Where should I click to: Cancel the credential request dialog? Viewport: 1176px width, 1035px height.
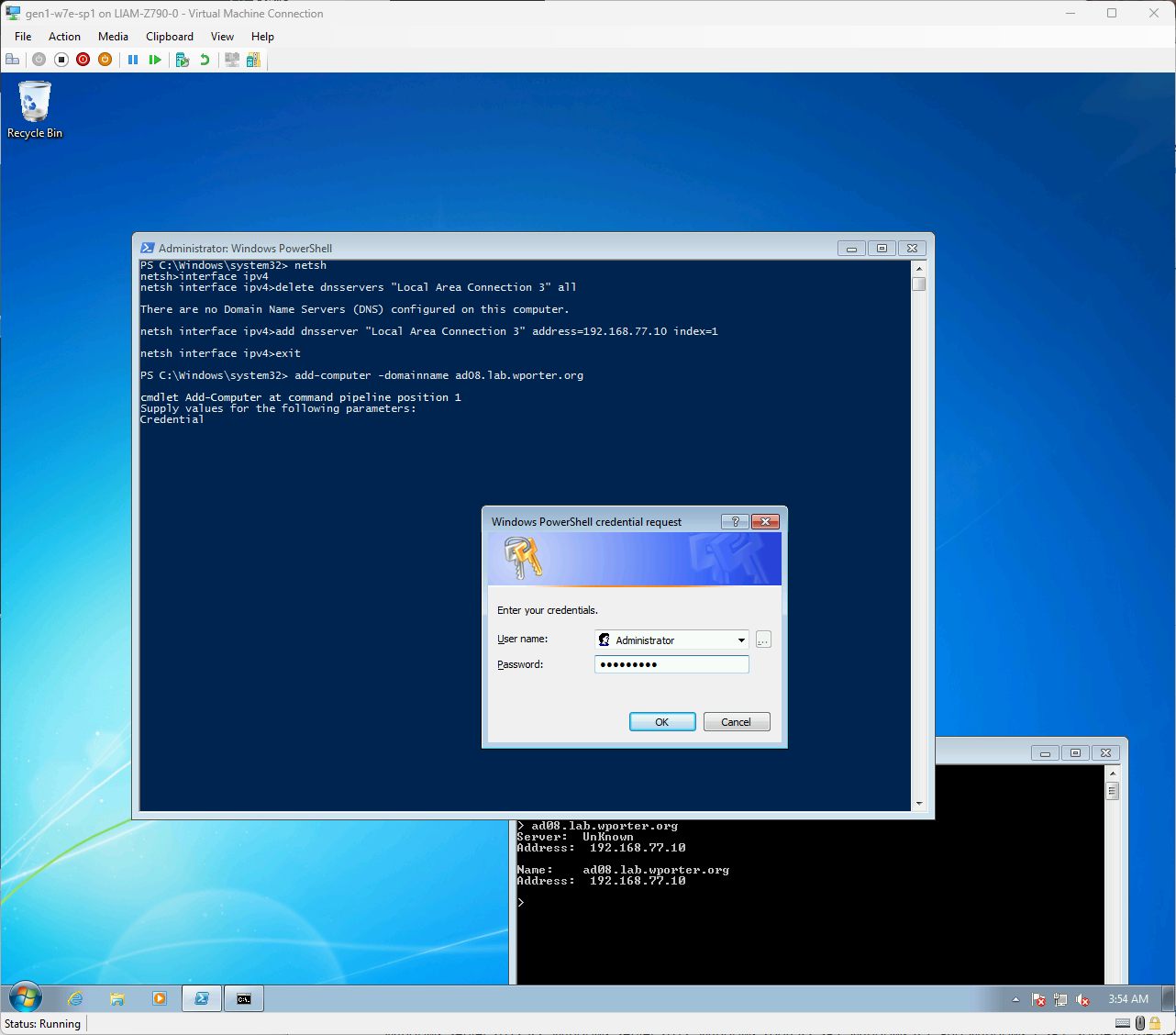737,722
